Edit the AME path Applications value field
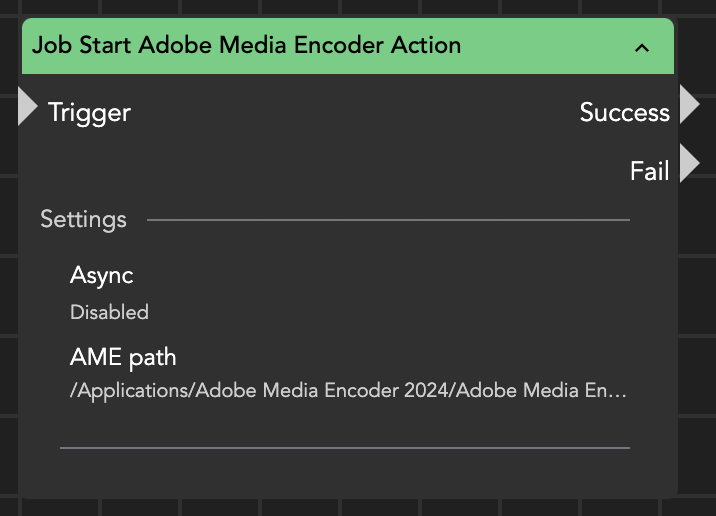Viewport: 716px width, 516px height. pos(348,391)
